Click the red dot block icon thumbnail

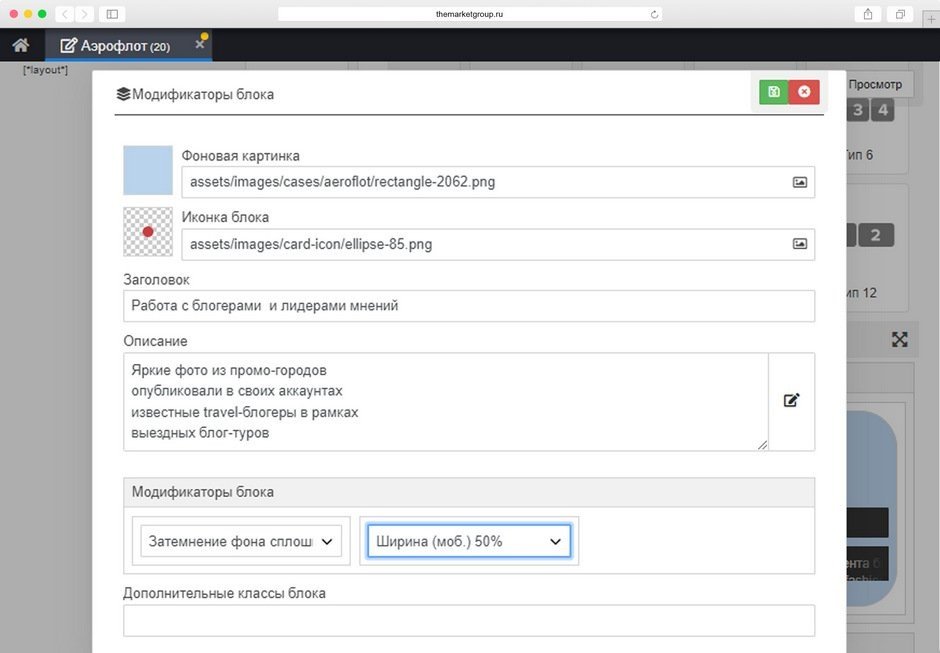[x=148, y=232]
